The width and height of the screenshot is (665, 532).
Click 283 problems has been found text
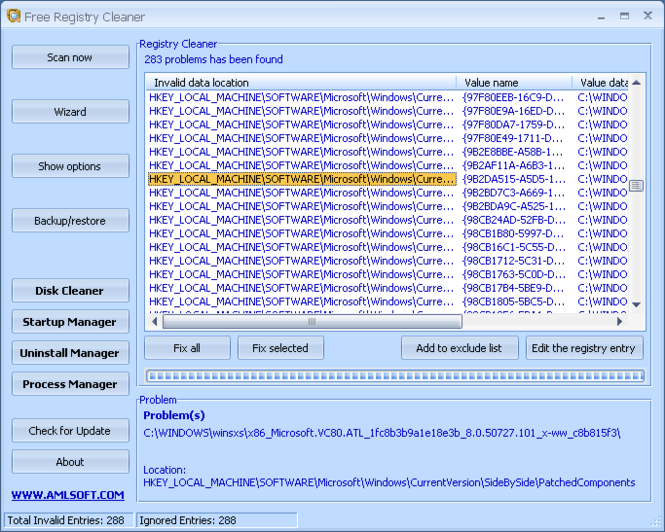click(213, 59)
